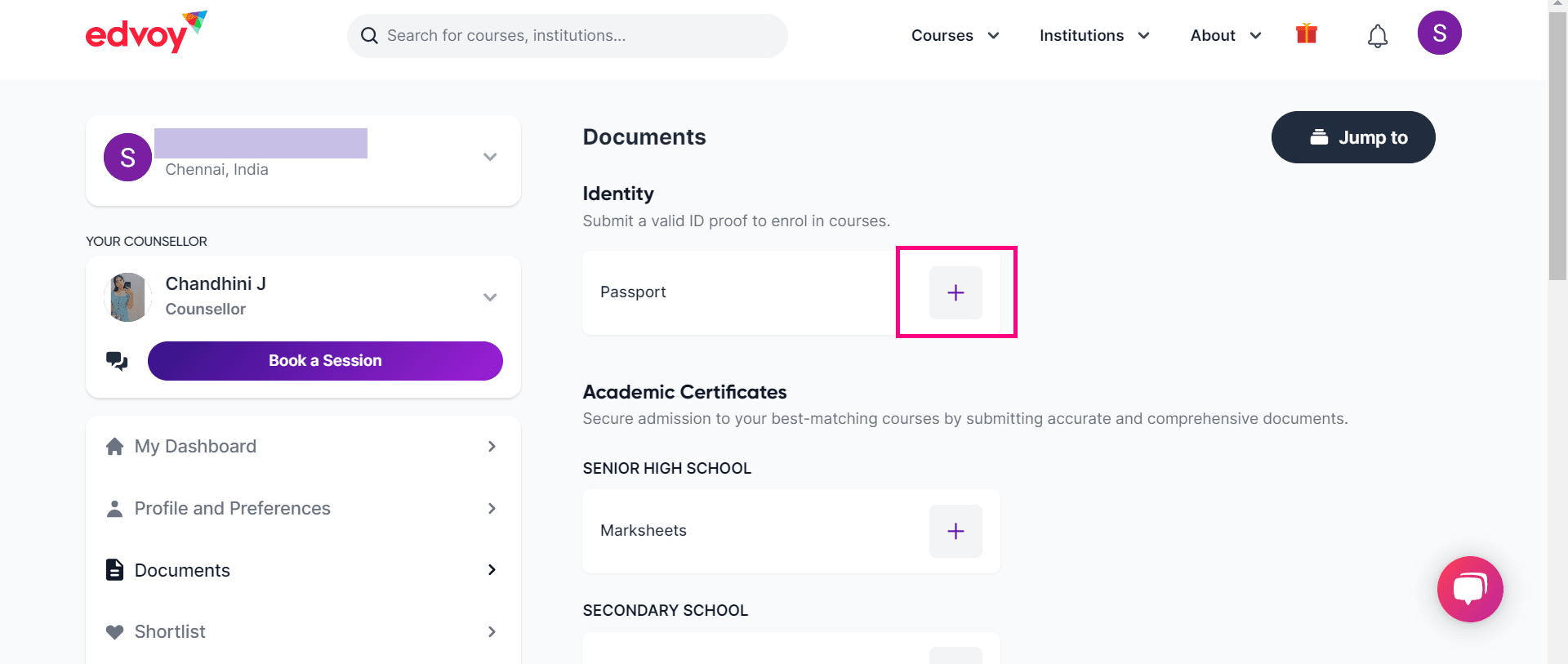Expand the Institutions dropdown menu
The width and height of the screenshot is (1568, 664).
point(1094,35)
